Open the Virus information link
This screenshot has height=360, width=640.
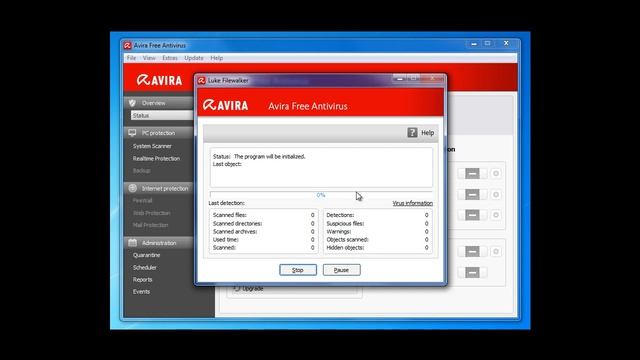click(x=412, y=203)
